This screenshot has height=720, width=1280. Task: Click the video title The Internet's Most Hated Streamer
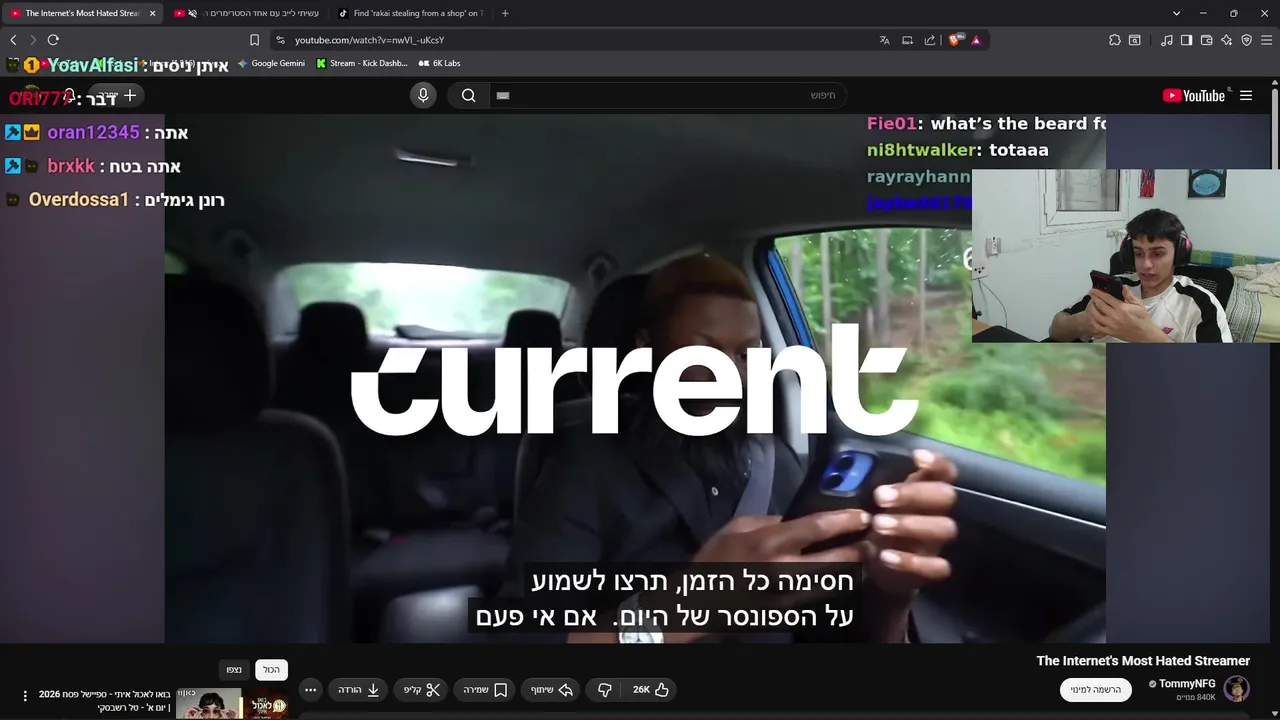1143,661
